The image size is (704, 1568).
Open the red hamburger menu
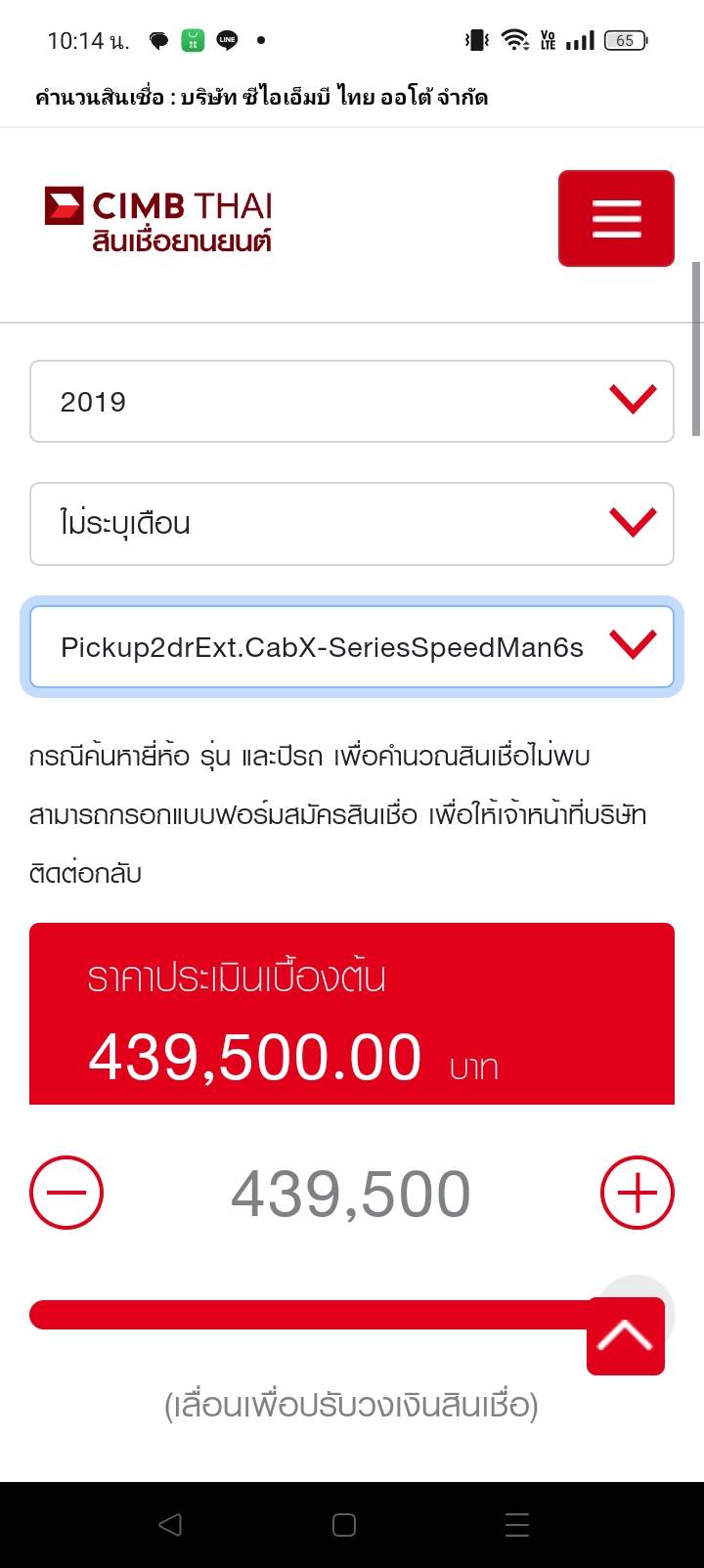pos(616,218)
